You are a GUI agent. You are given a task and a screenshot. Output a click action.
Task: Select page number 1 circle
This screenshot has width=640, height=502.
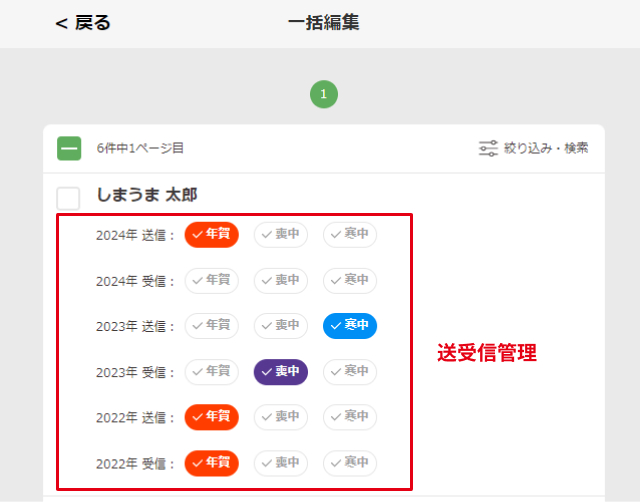324,94
